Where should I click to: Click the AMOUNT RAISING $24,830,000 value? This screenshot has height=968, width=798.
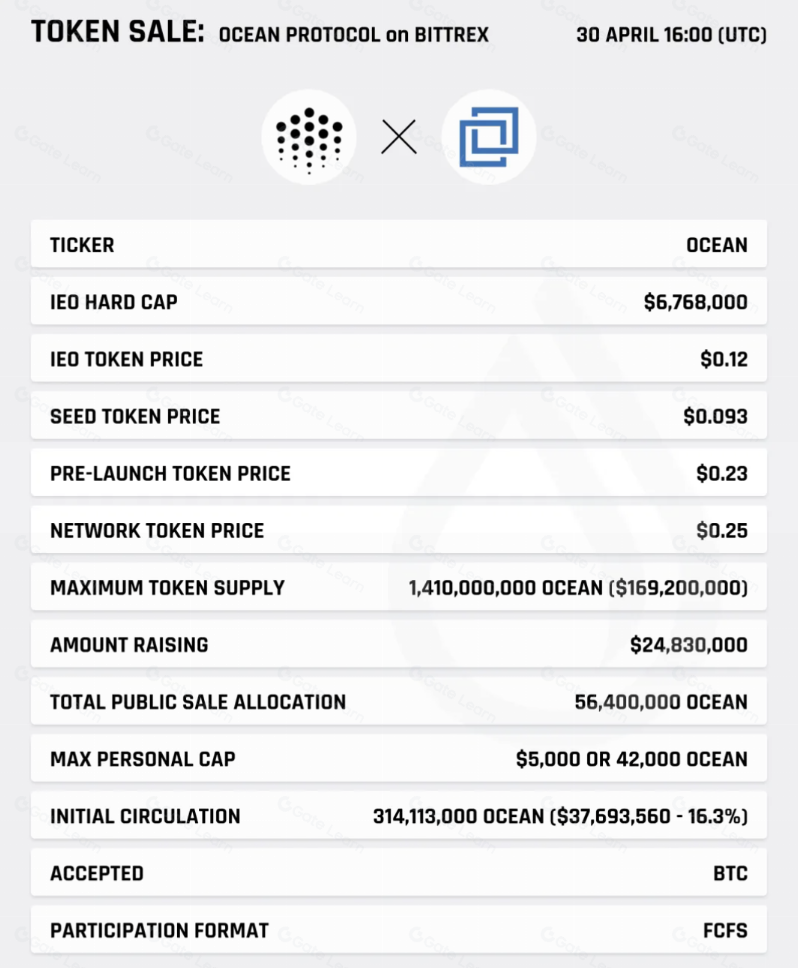click(688, 645)
